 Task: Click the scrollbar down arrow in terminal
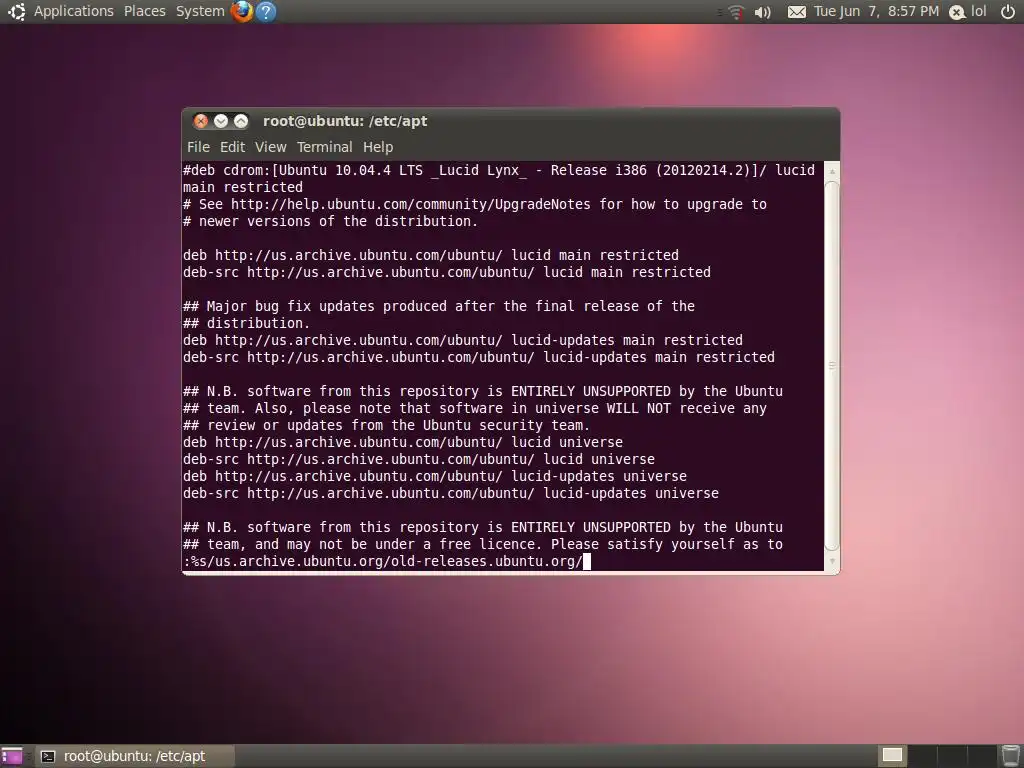[831, 561]
